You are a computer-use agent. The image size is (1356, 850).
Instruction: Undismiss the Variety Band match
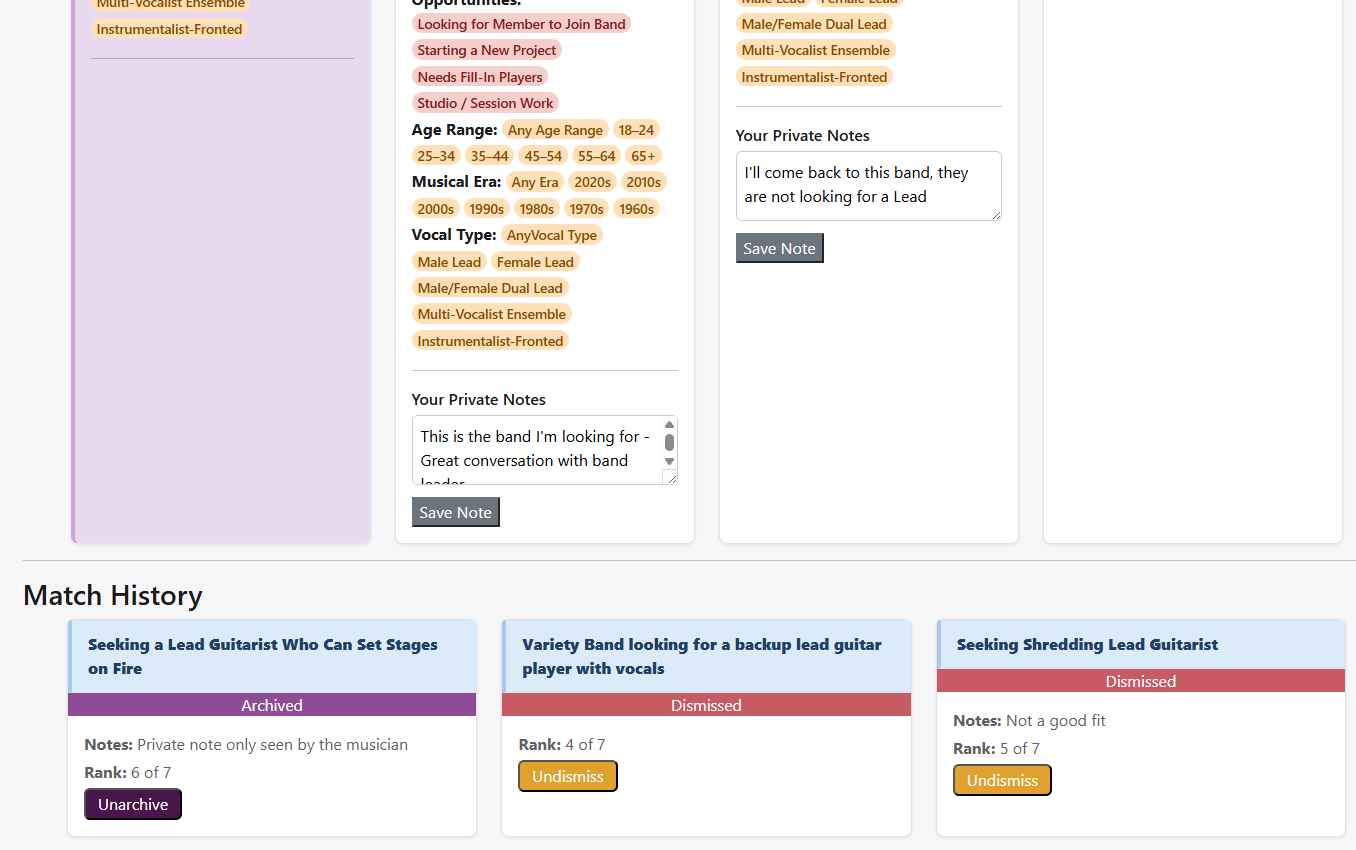[567, 776]
